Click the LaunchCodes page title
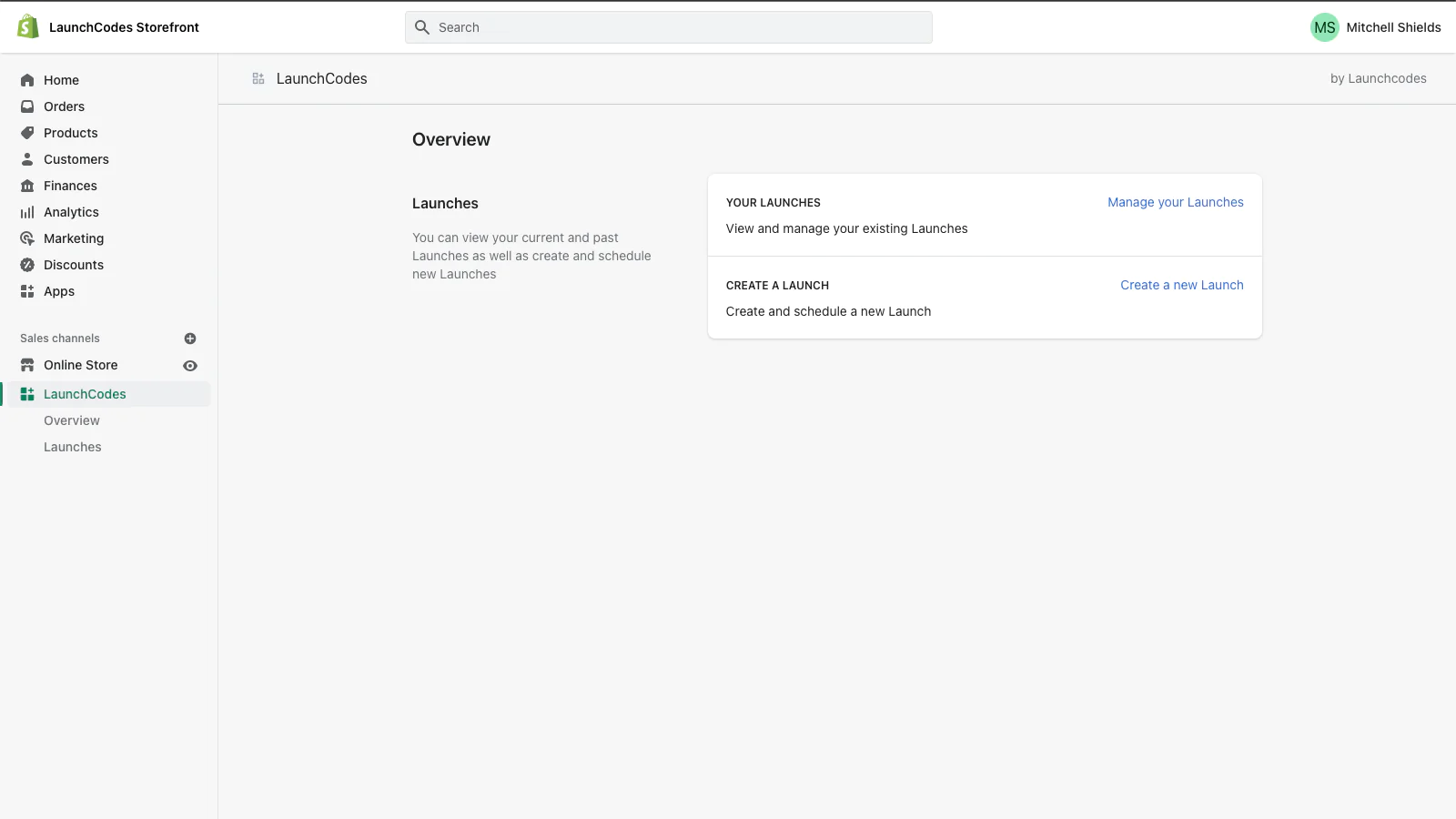The height and width of the screenshot is (819, 1456). tap(322, 79)
